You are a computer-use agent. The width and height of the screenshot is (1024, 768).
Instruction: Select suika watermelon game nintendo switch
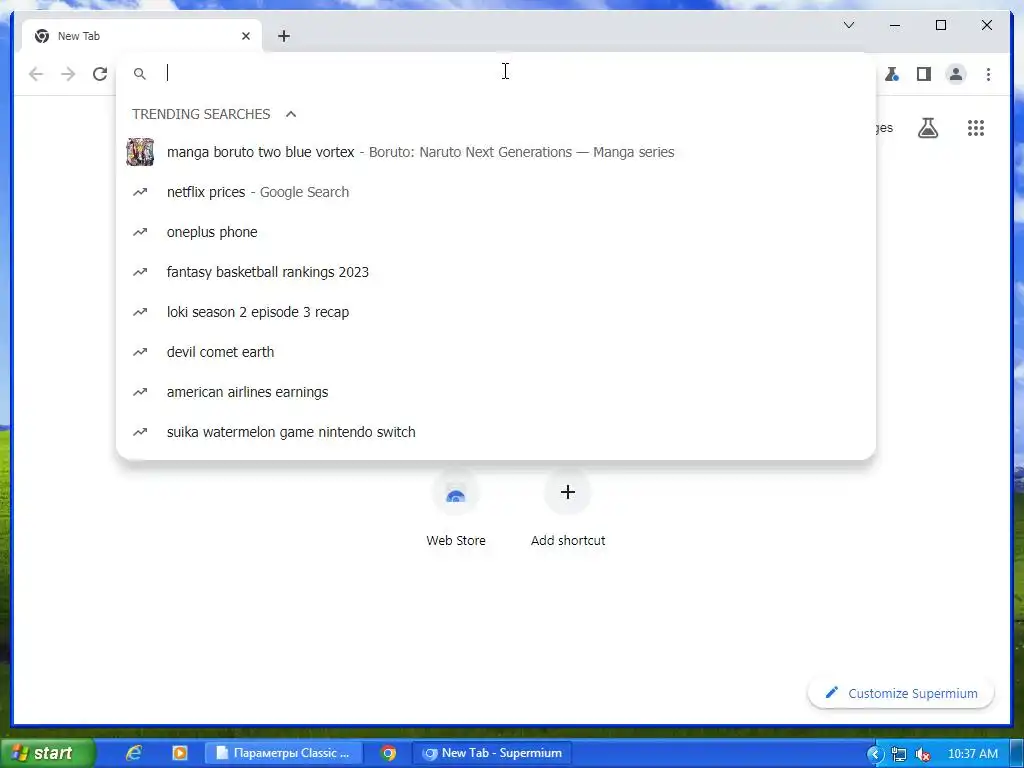[x=496, y=432]
